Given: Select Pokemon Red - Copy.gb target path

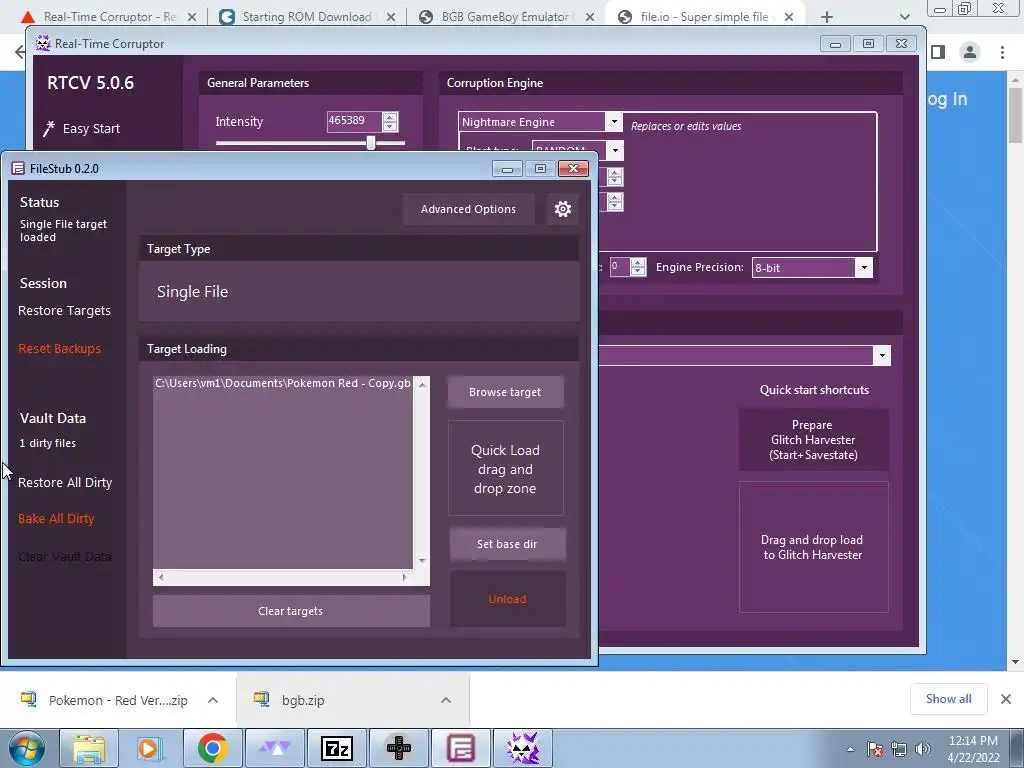Looking at the screenshot, I should tap(283, 383).
